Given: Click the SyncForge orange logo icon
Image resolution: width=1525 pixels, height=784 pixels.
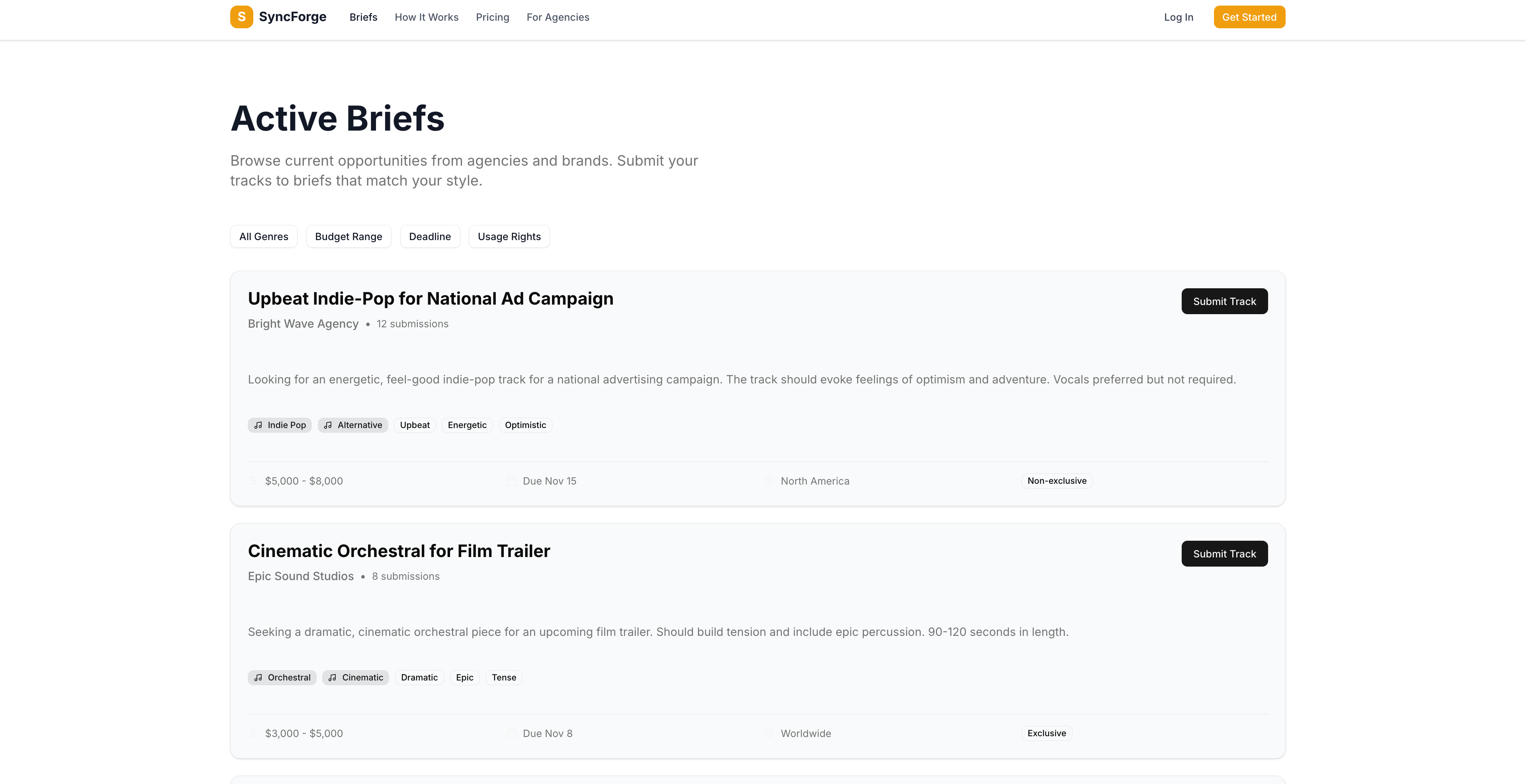Looking at the screenshot, I should pos(241,17).
